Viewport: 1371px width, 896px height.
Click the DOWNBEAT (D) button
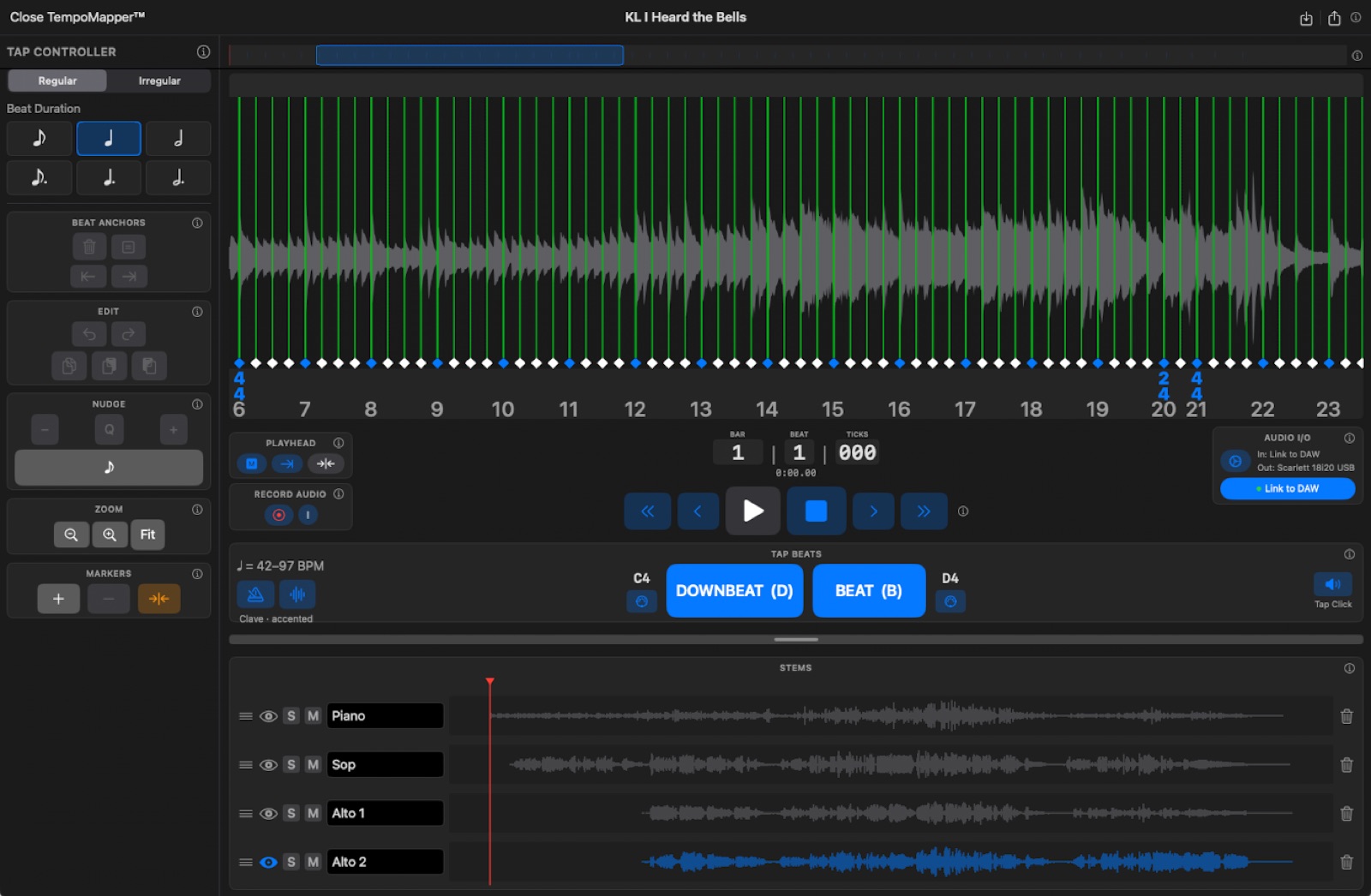coord(734,590)
